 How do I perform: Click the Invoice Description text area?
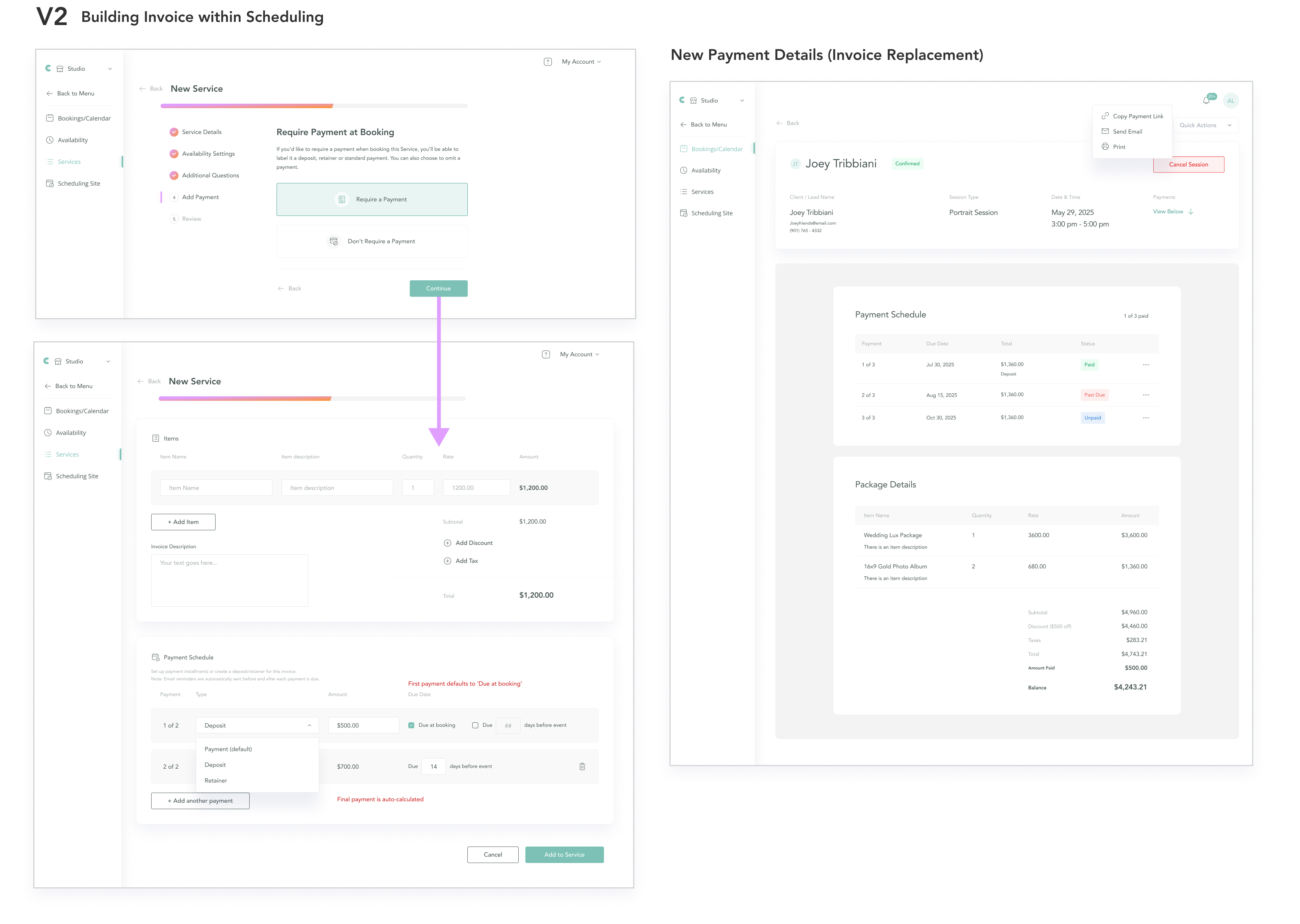coord(229,580)
